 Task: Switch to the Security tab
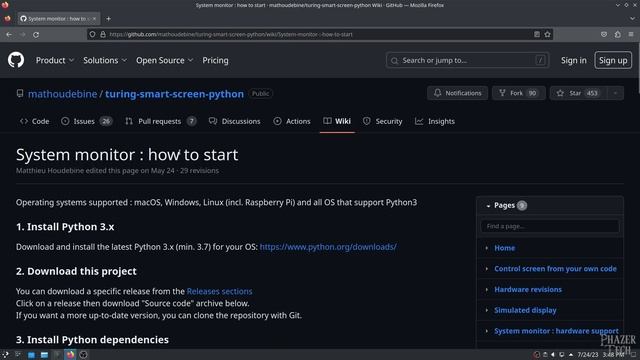383,121
